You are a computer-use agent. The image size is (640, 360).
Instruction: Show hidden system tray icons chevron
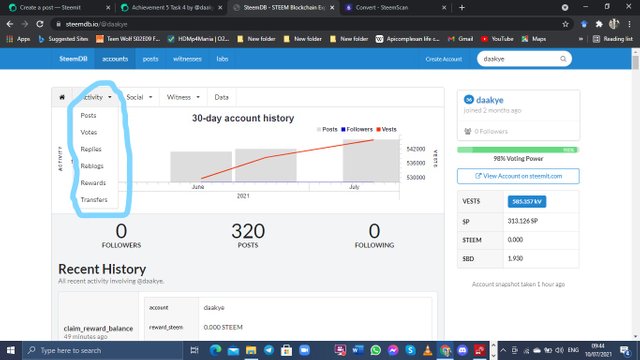coord(503,350)
